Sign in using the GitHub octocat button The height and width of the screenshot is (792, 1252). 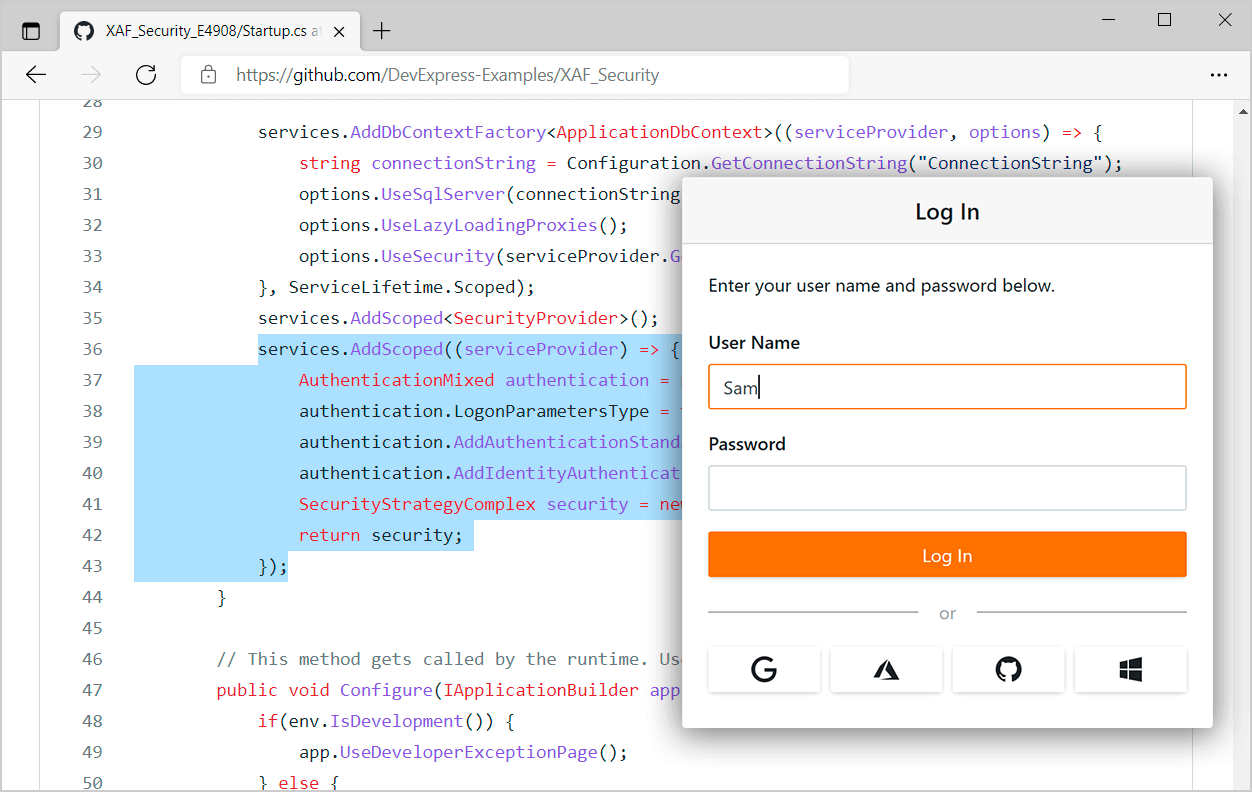1008,669
